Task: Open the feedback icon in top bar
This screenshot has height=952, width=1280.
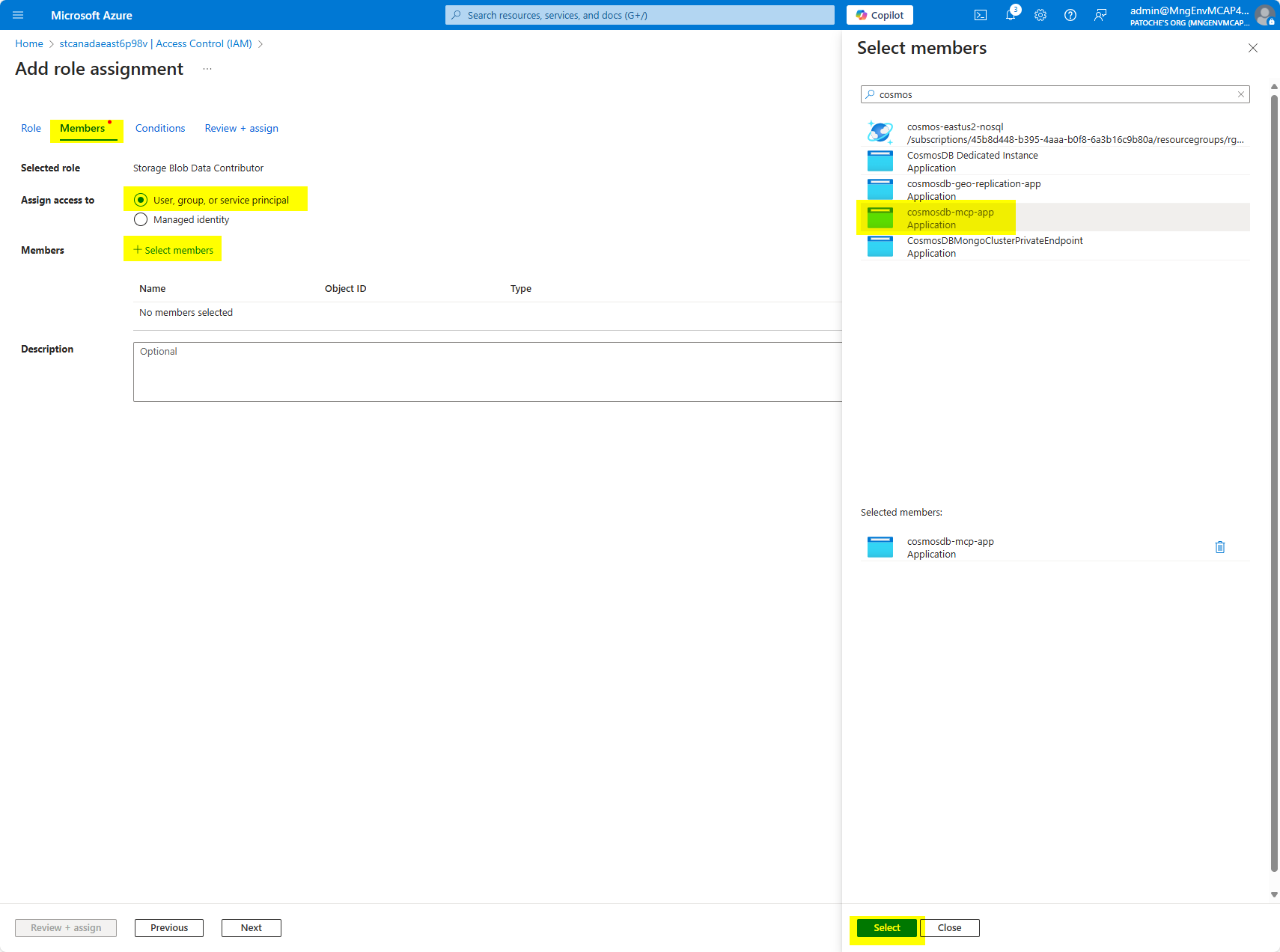Action: click(x=1100, y=15)
